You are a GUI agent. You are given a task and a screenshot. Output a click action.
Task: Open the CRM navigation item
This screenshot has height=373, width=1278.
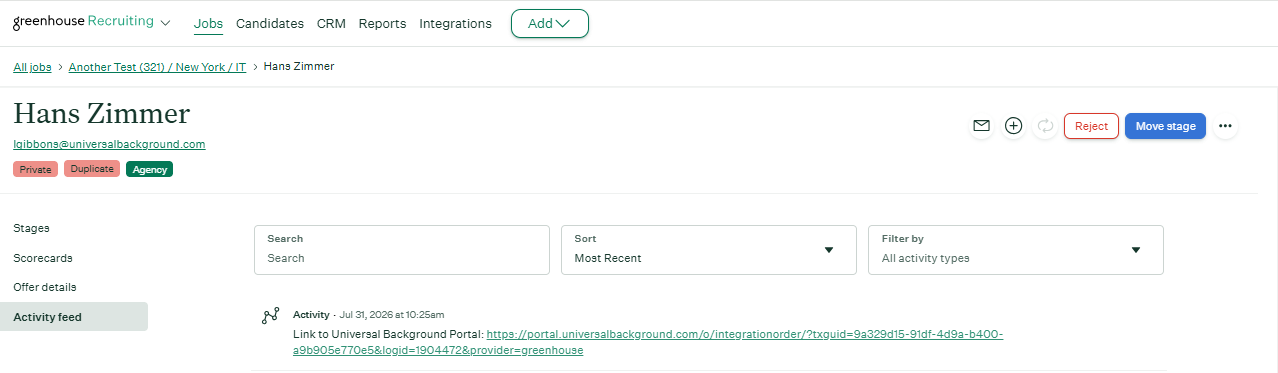coord(331,23)
